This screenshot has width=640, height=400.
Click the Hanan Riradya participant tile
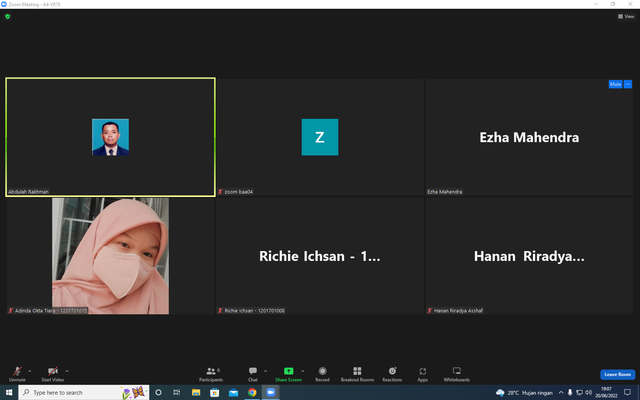point(529,256)
